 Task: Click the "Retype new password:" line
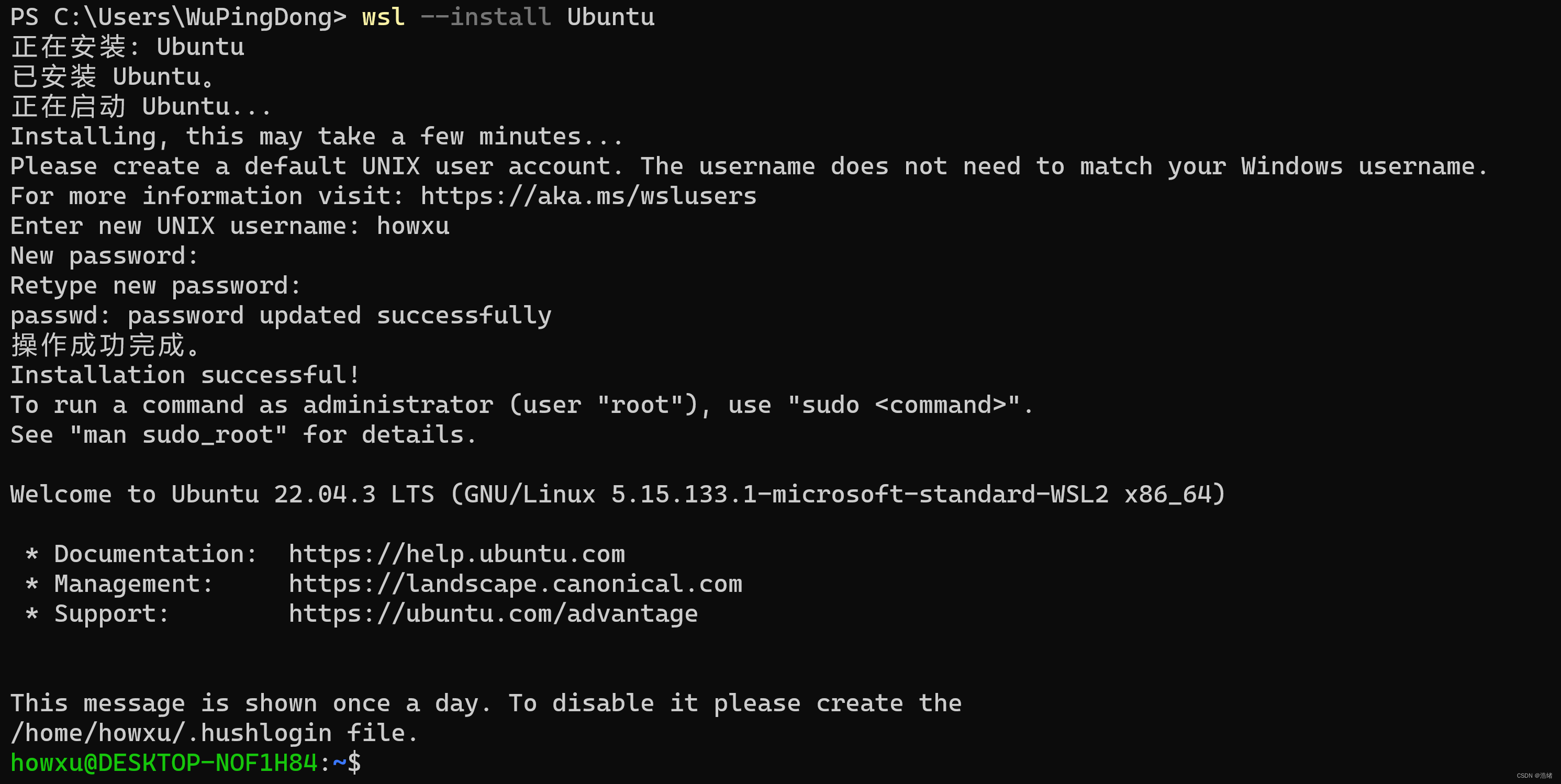point(155,285)
